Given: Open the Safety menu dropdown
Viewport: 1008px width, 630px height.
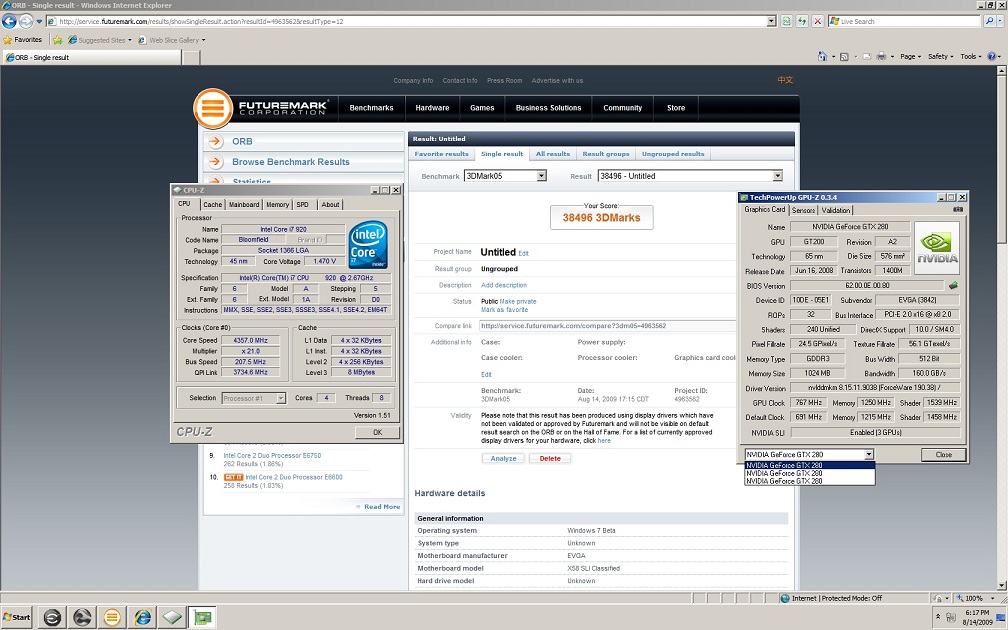Looking at the screenshot, I should tap(940, 57).
